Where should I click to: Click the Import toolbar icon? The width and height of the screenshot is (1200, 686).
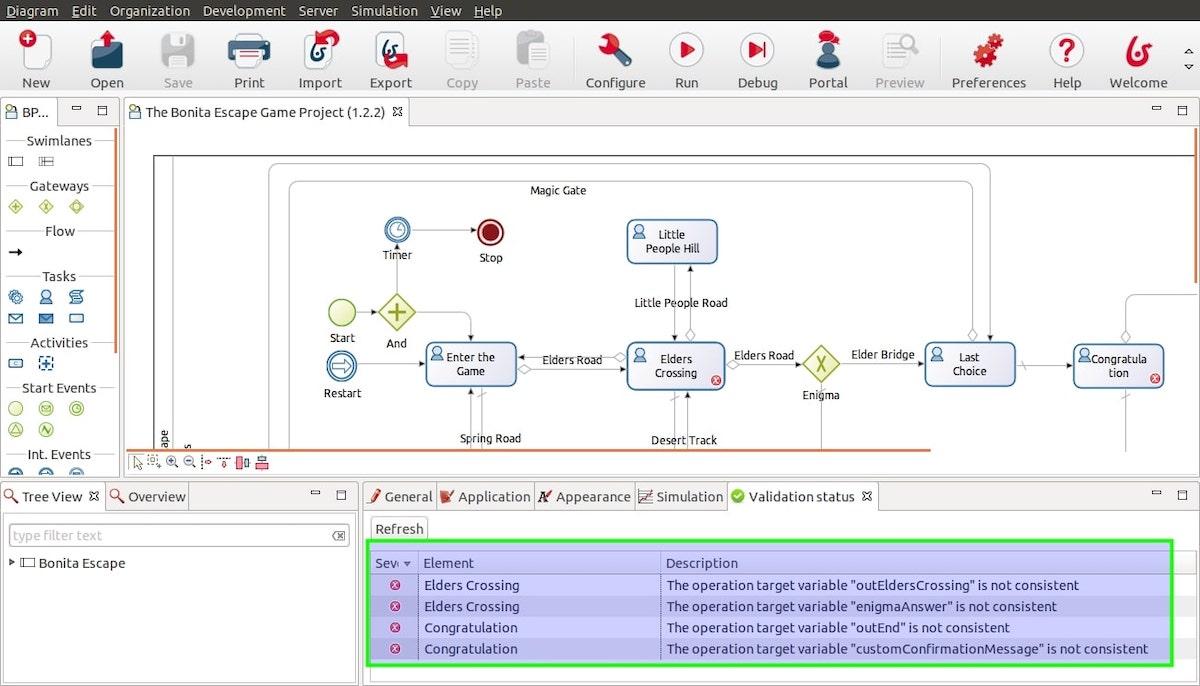[320, 51]
